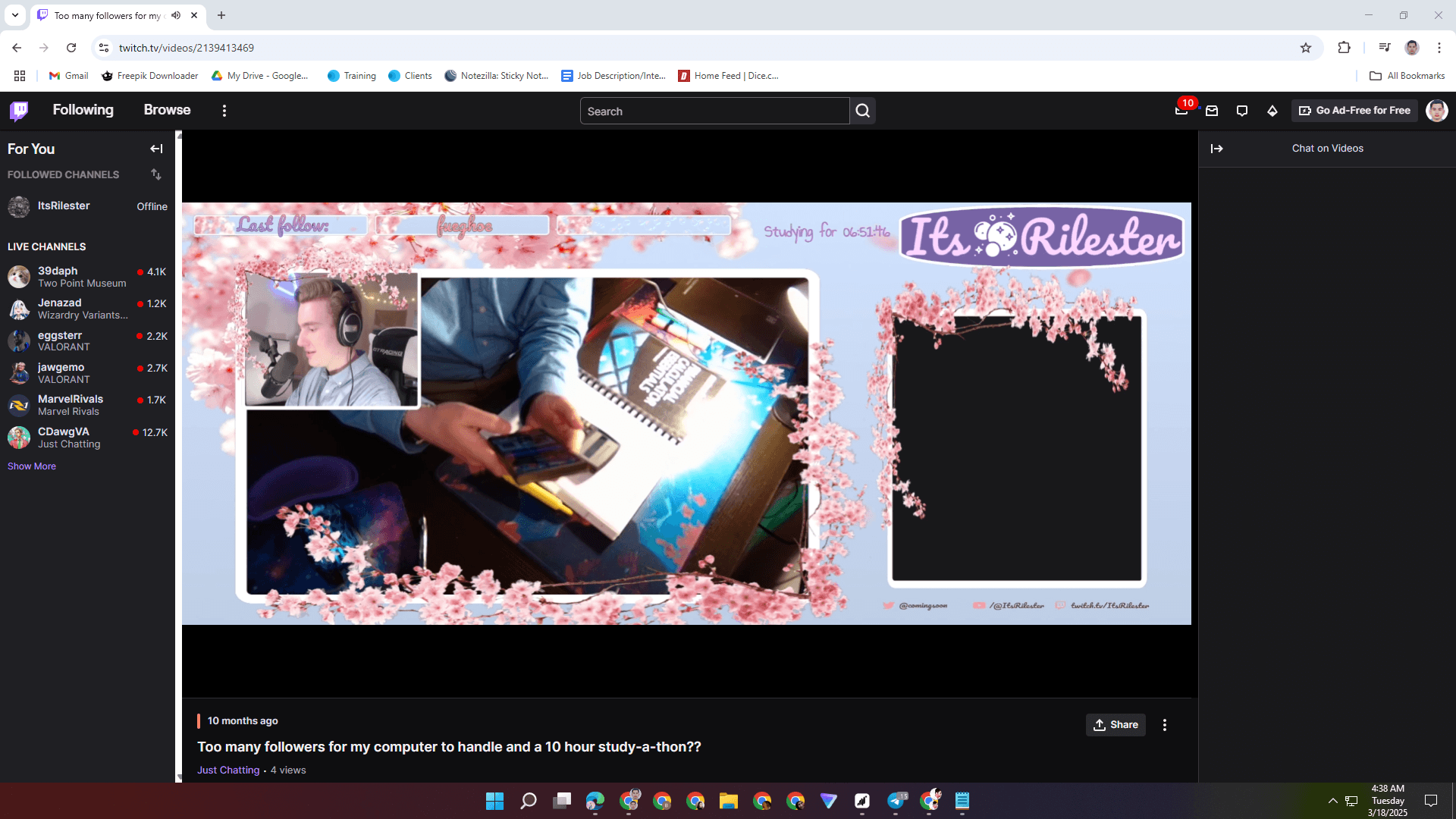Open the Browse tab
1456x819 pixels.
(x=167, y=110)
